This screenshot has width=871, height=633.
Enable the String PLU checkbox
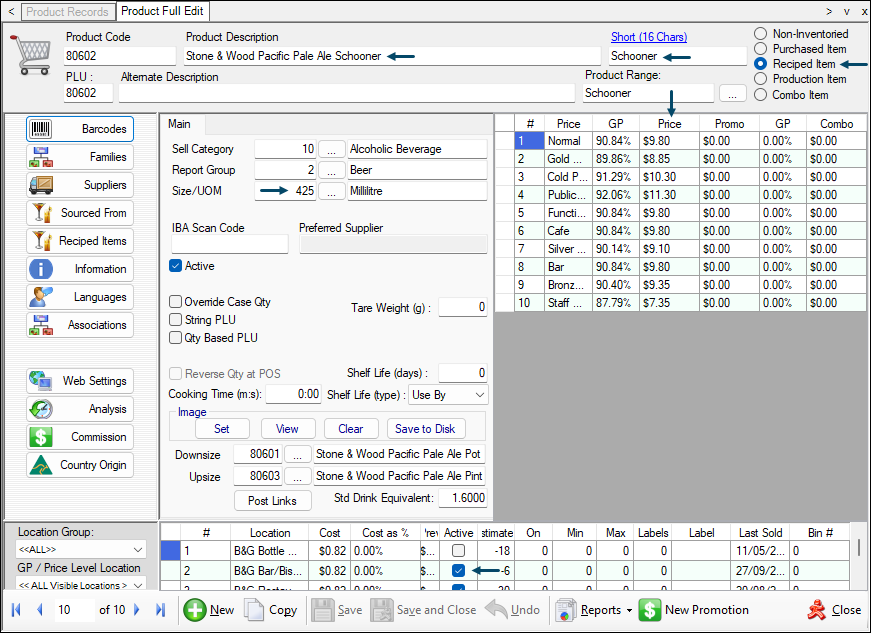[176, 320]
